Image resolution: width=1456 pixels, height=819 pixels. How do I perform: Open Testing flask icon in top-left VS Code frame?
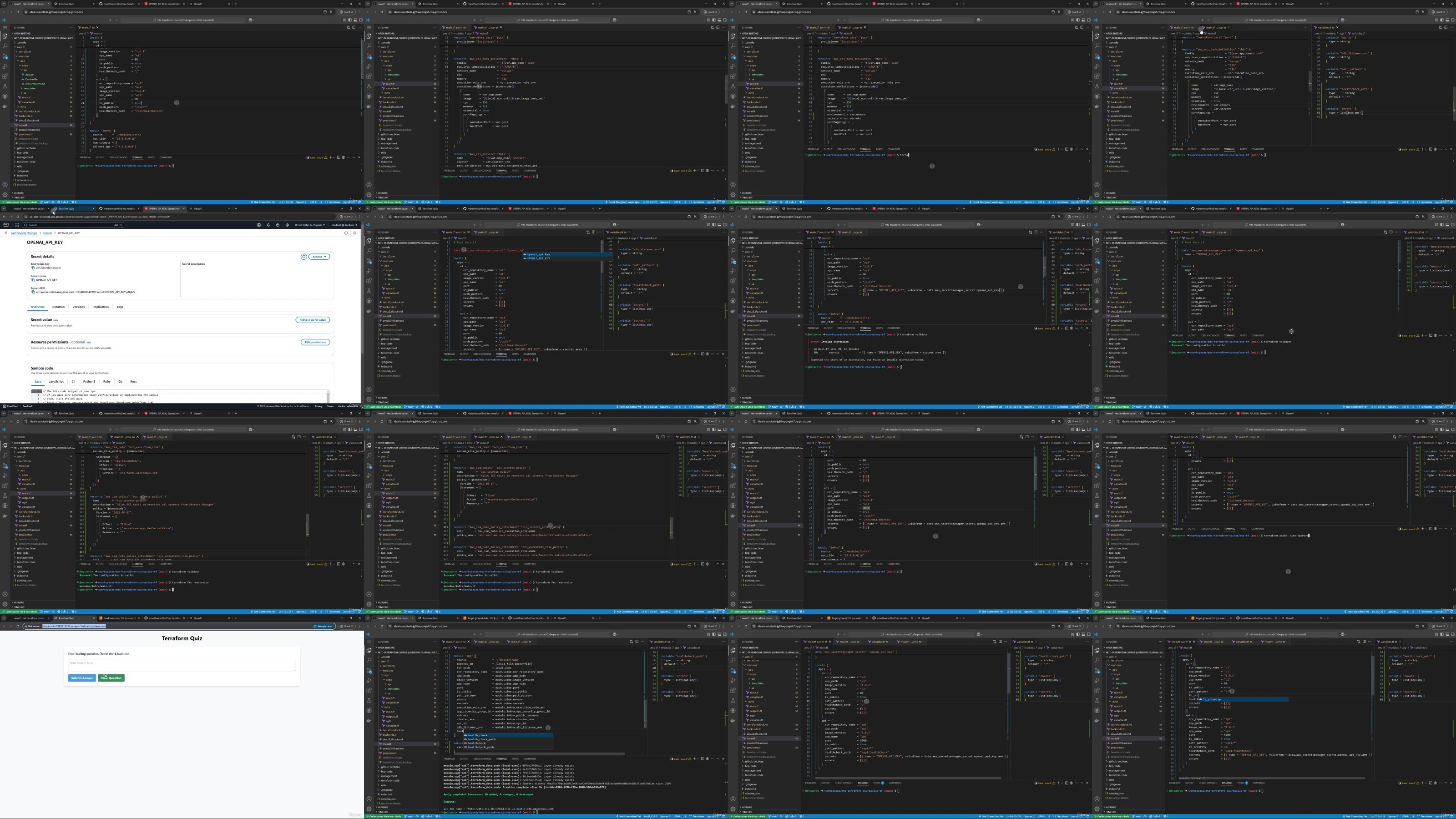5,86
